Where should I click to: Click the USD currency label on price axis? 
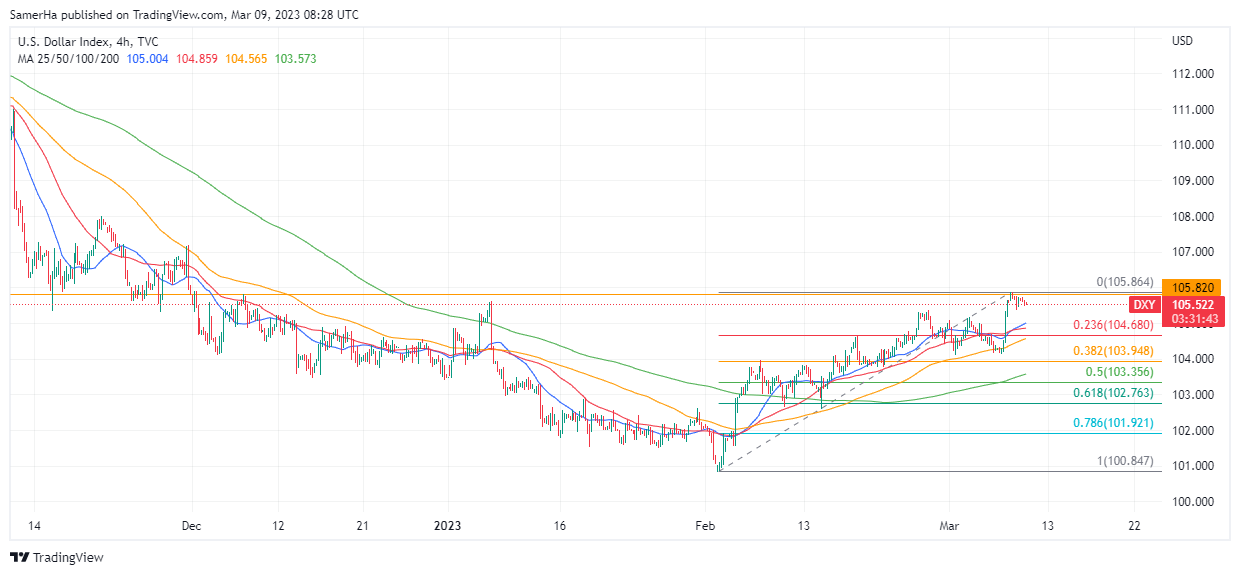click(1182, 41)
